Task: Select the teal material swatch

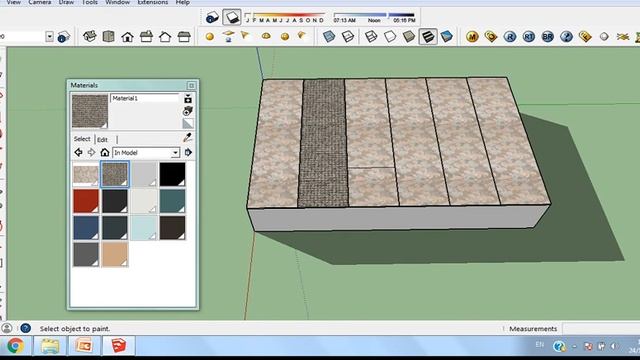Action: point(172,201)
